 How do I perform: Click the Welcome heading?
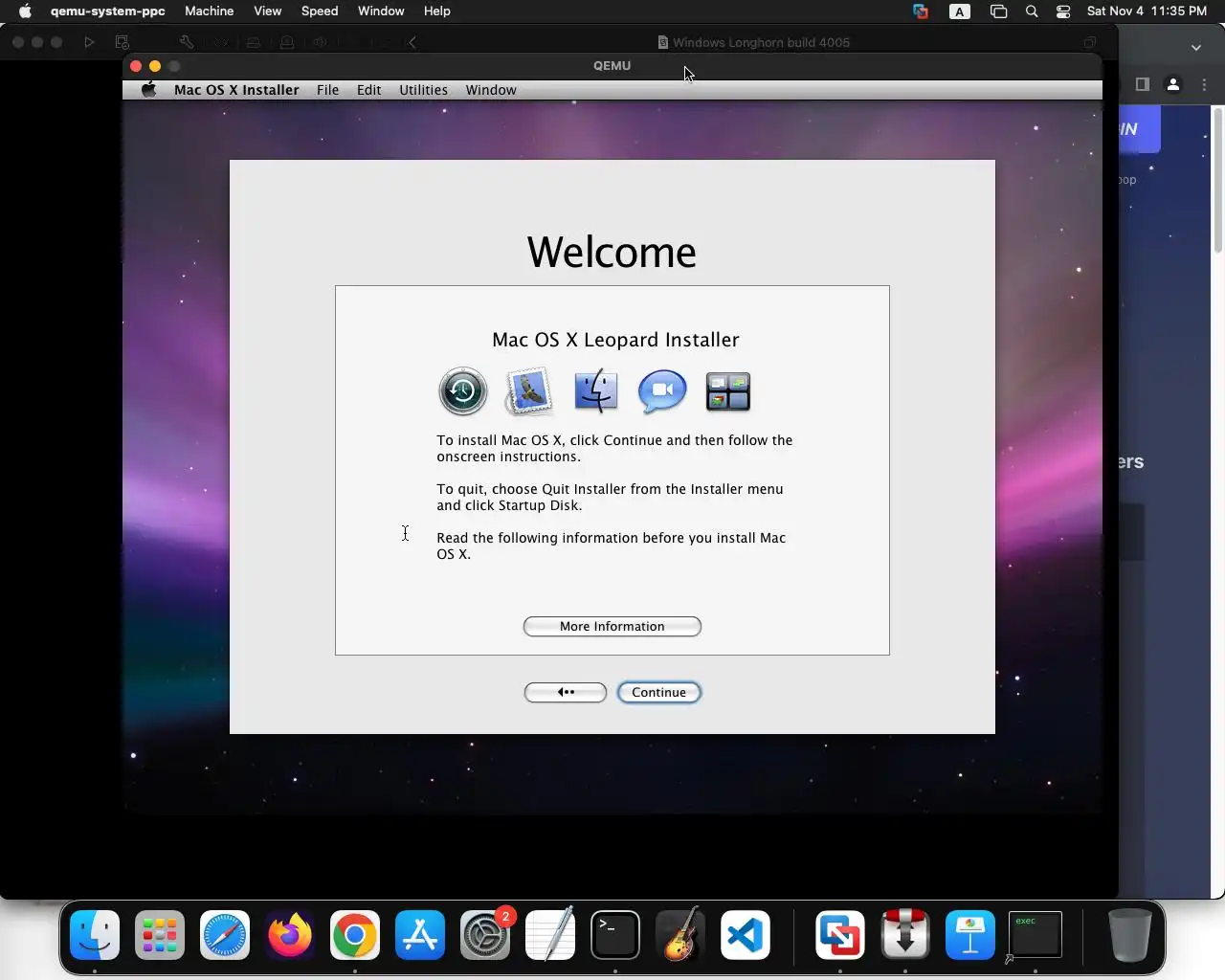point(612,253)
